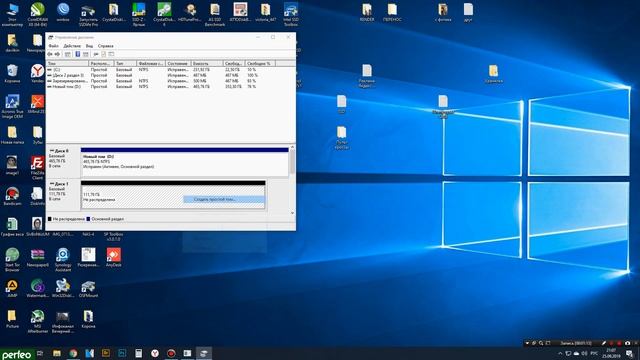Select the winbox desktop icon
The image size is (640, 360).
click(63, 12)
